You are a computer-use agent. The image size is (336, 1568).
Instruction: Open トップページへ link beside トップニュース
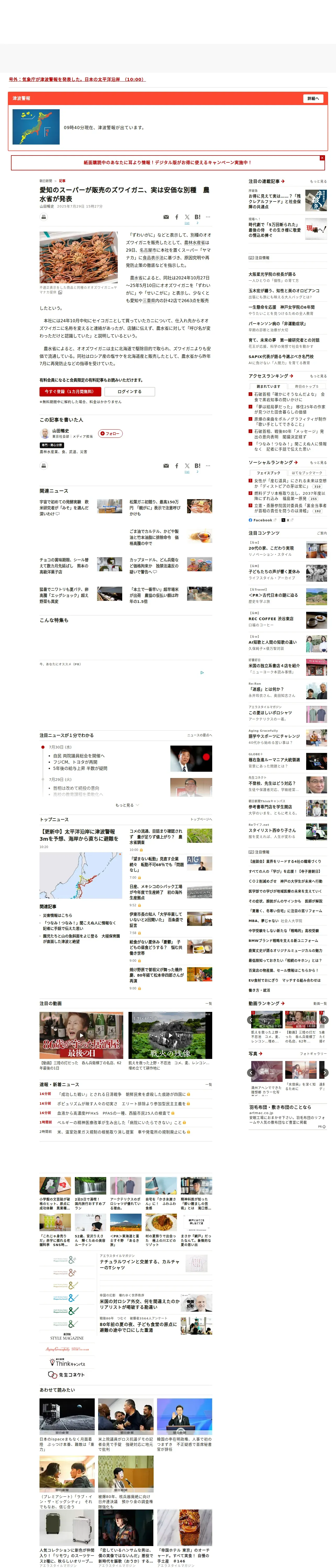click(201, 820)
